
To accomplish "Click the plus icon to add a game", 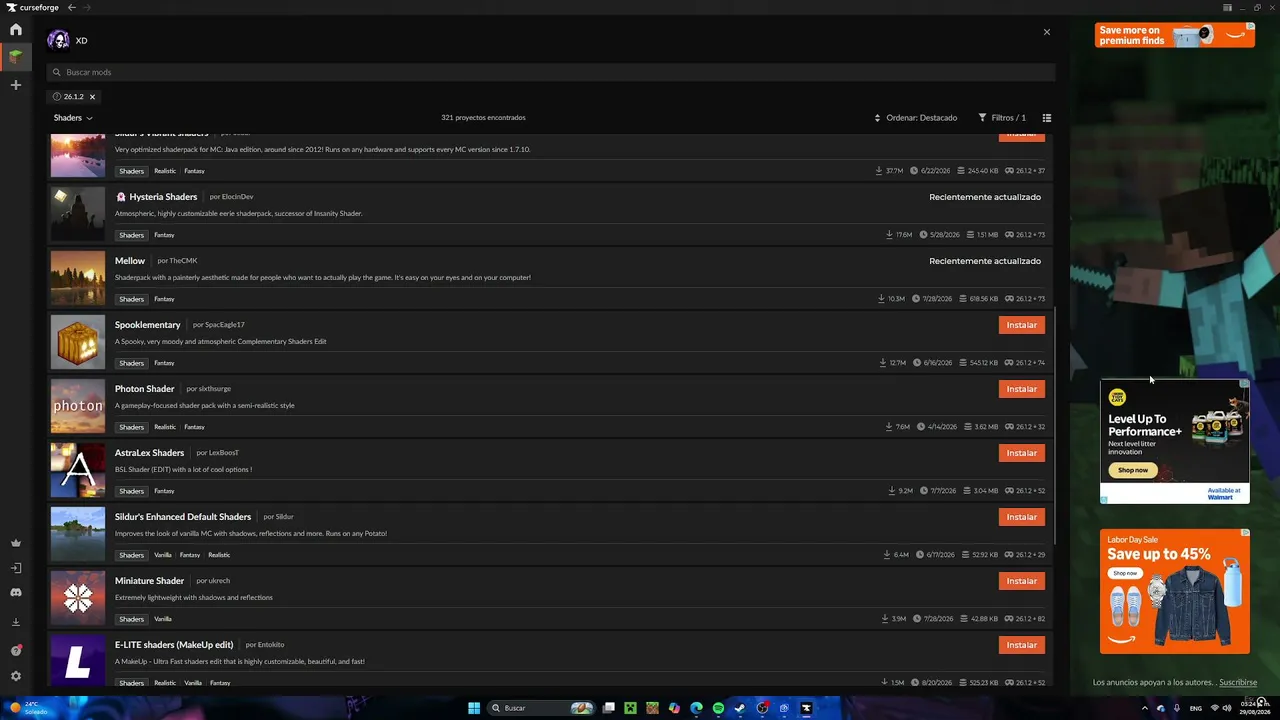I will pos(15,85).
